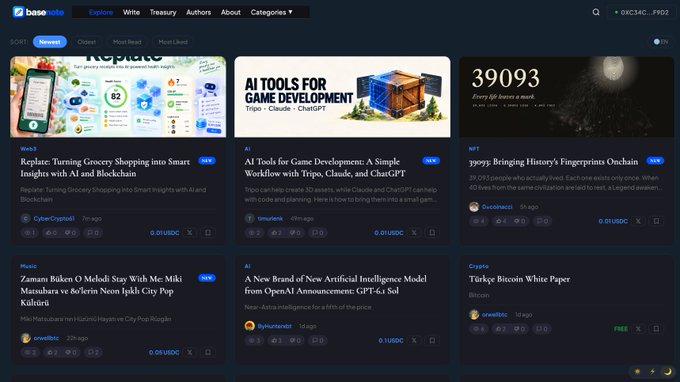The image size is (680, 382).
Task: Bookmark the GPT-6.1 Sol article
Action: pyautogui.click(x=432, y=340)
